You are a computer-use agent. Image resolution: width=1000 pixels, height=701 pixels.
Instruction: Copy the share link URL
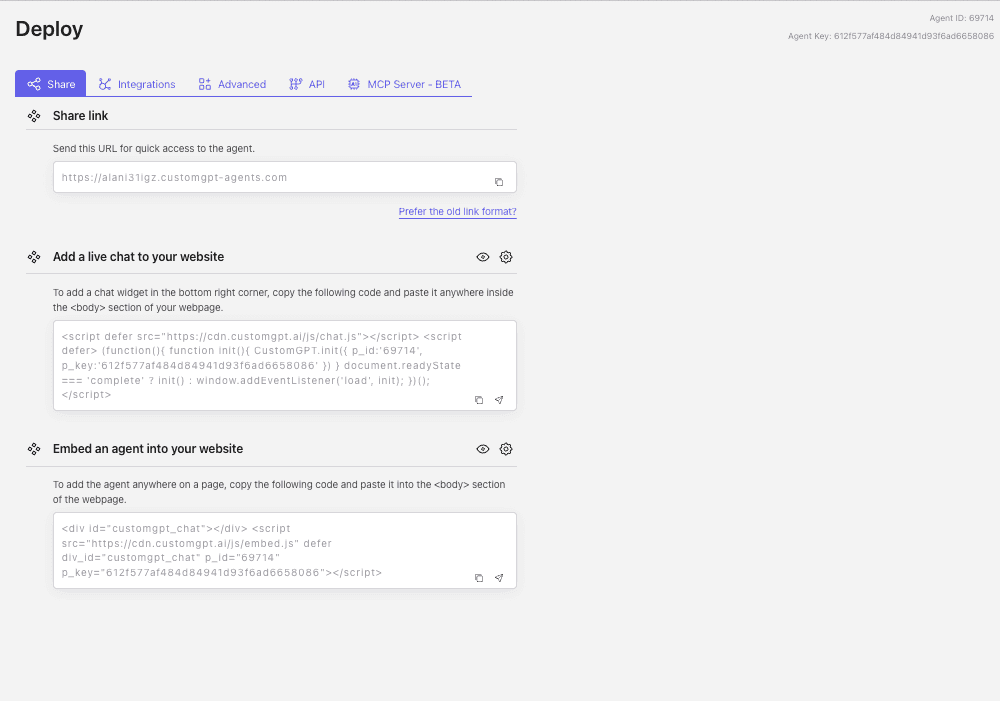click(499, 182)
